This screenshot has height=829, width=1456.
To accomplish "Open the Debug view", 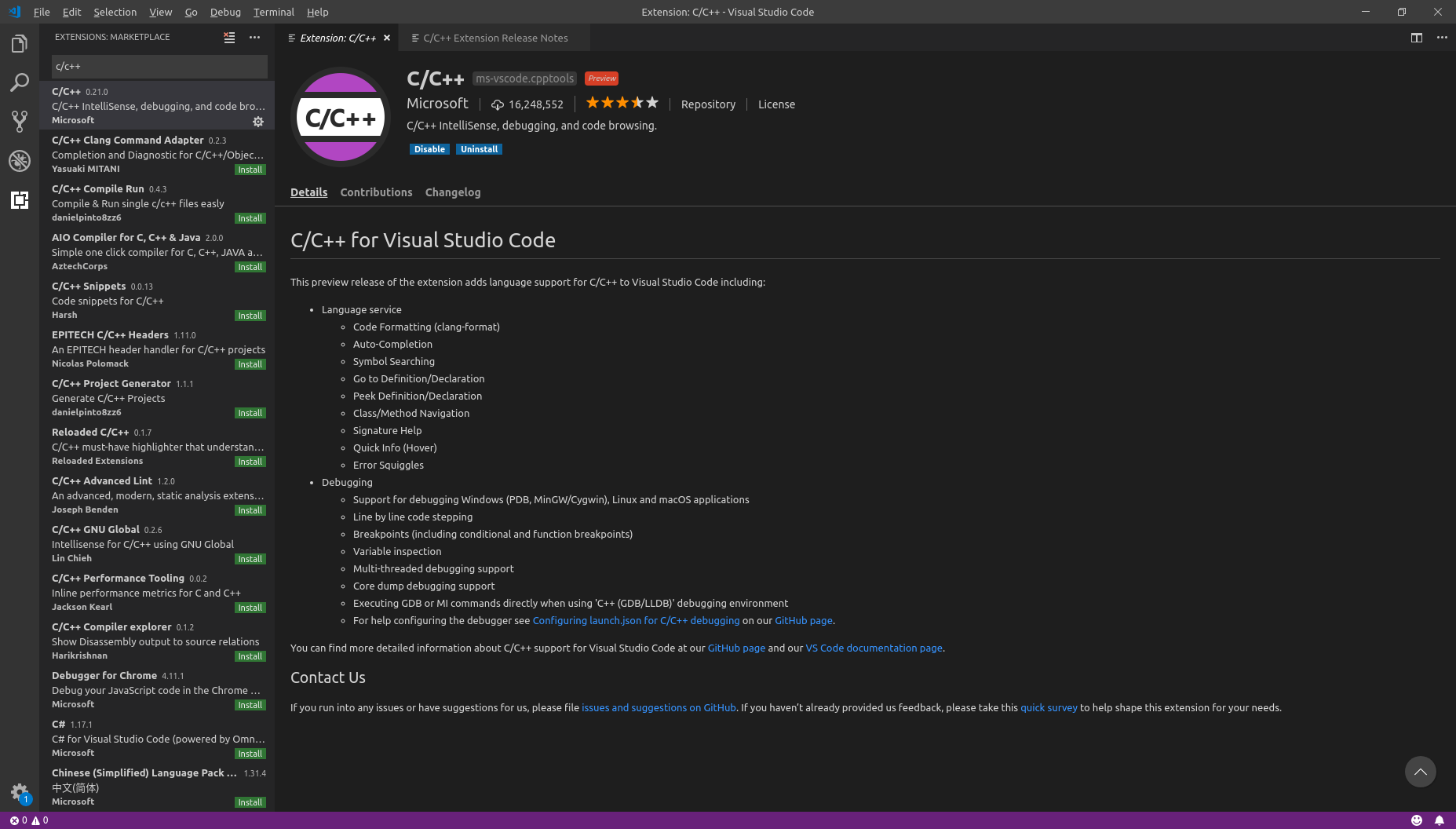I will point(20,161).
